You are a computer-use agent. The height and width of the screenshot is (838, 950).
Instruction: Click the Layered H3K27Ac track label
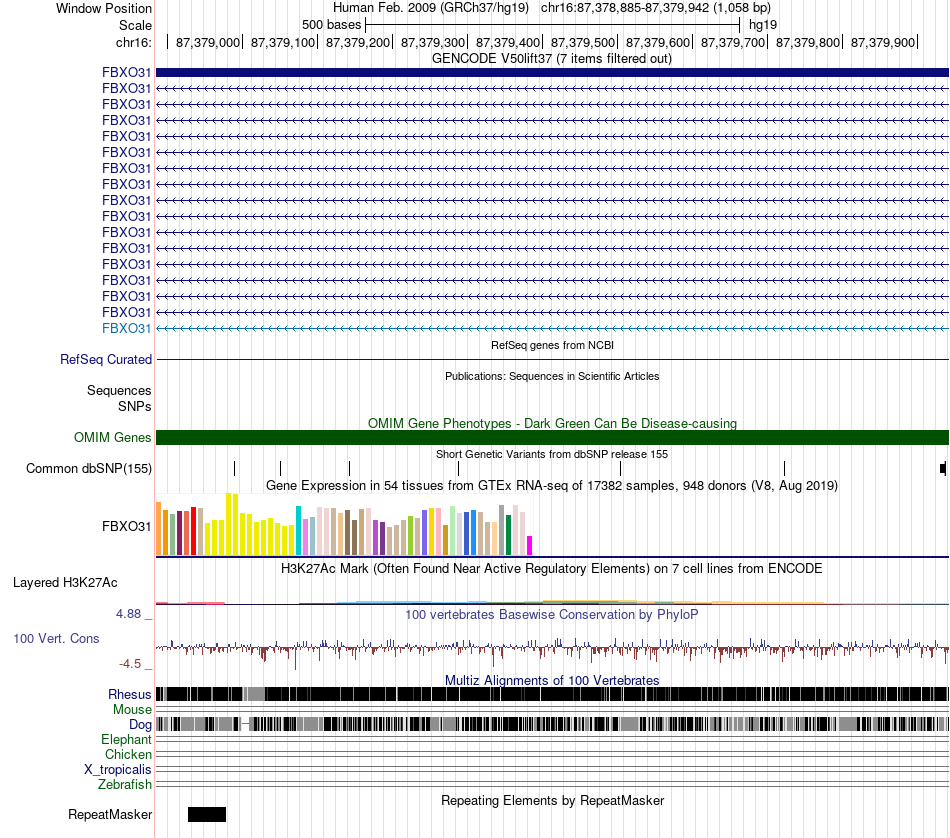(65, 583)
